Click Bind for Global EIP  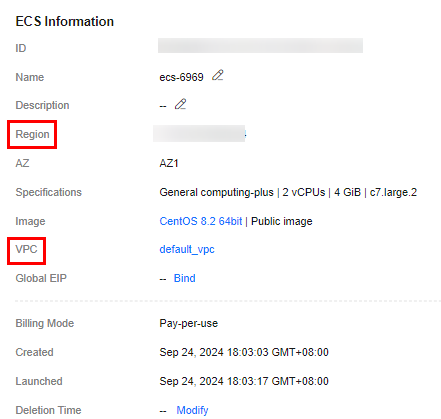pyautogui.click(x=184, y=278)
